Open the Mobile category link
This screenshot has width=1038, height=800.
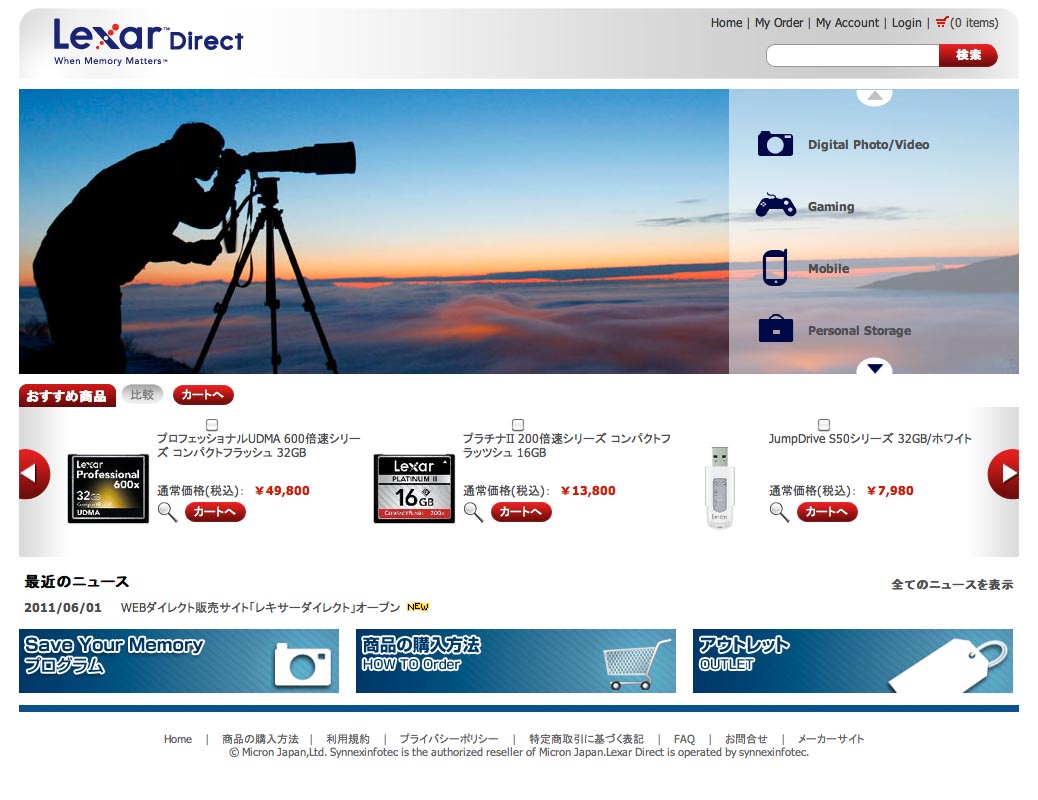click(828, 268)
